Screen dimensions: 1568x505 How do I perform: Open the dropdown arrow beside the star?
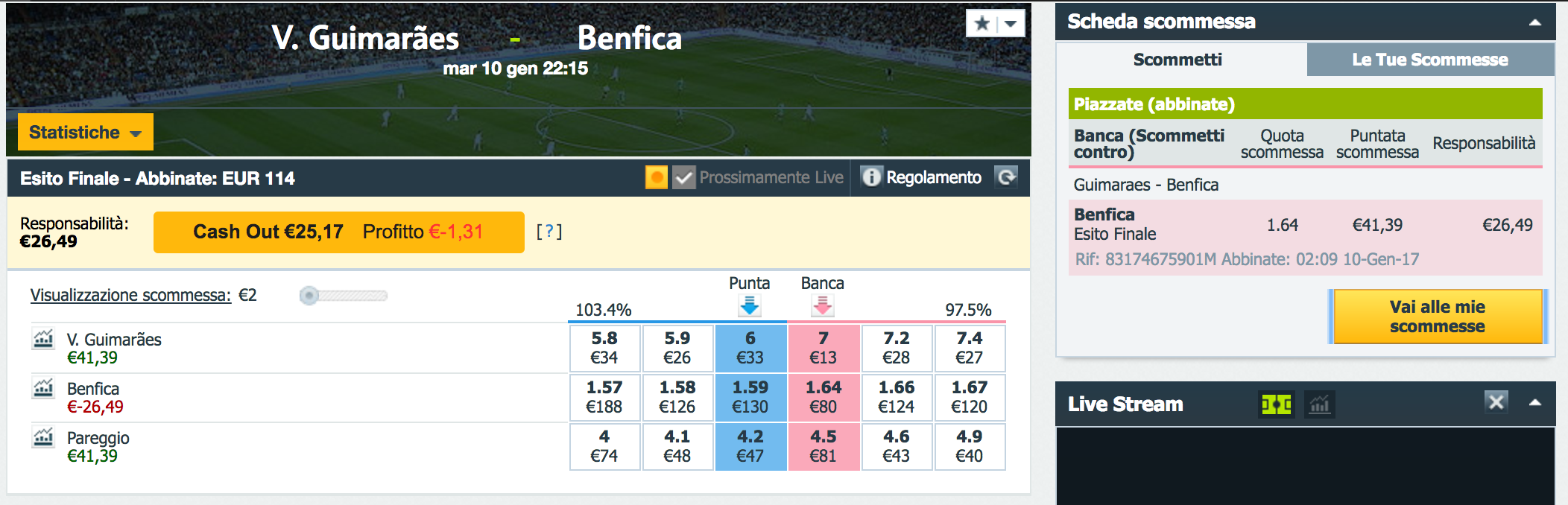tap(1011, 23)
